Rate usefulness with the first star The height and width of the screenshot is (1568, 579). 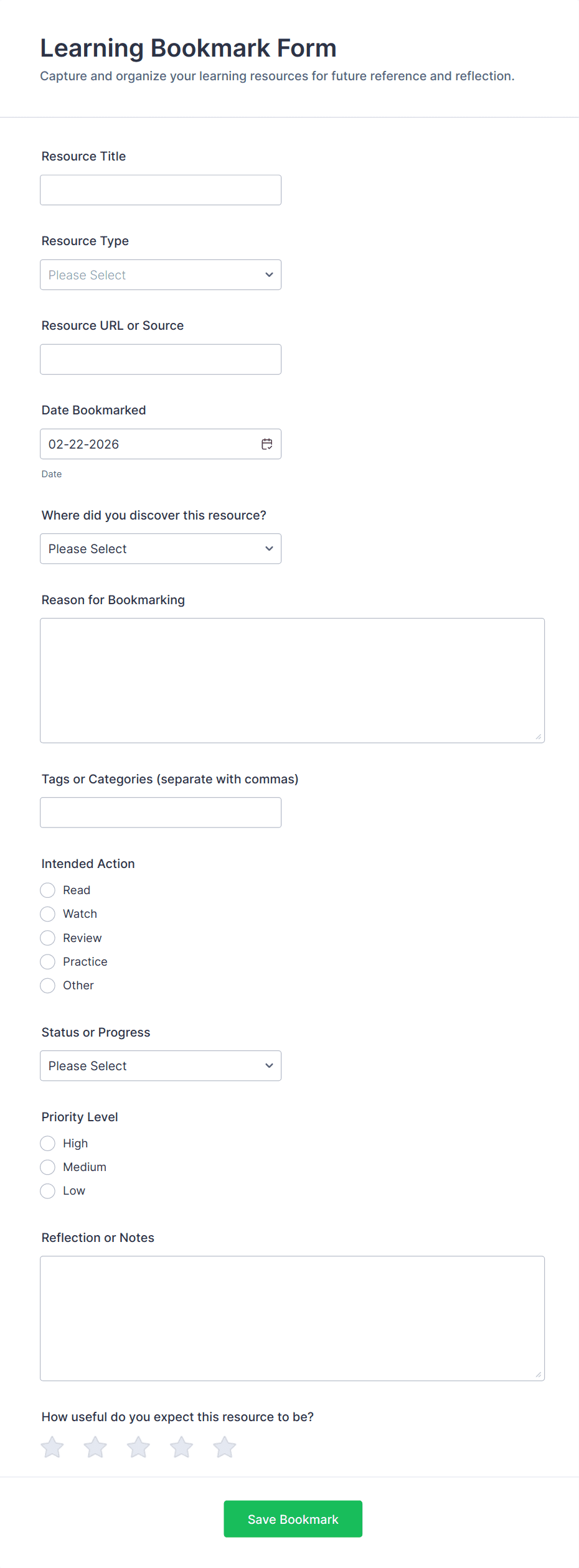tap(52, 1447)
